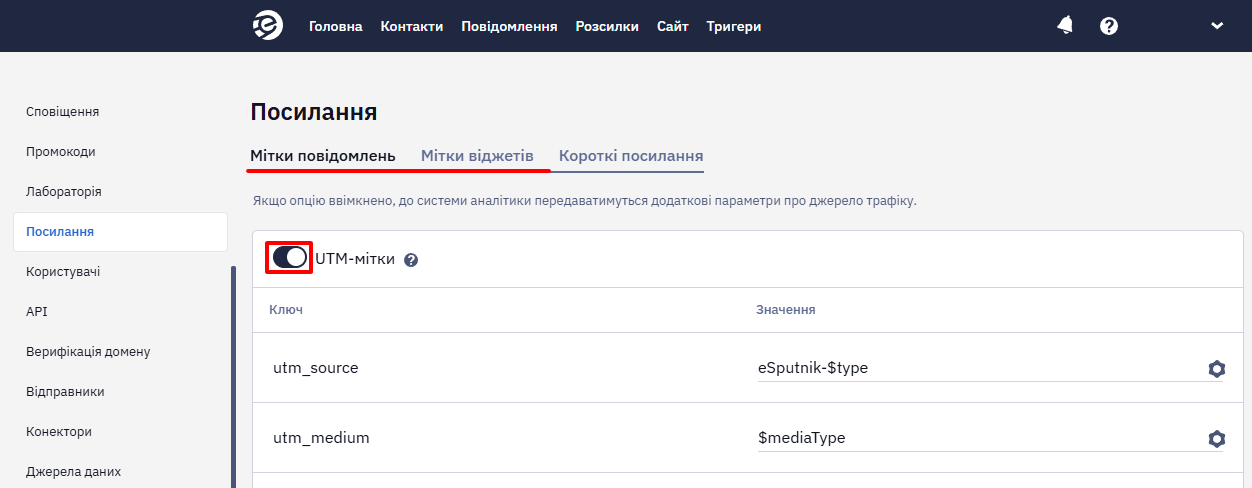Click the eSputnik logo icon
Viewport: 1252px width, 488px height.
(268, 26)
